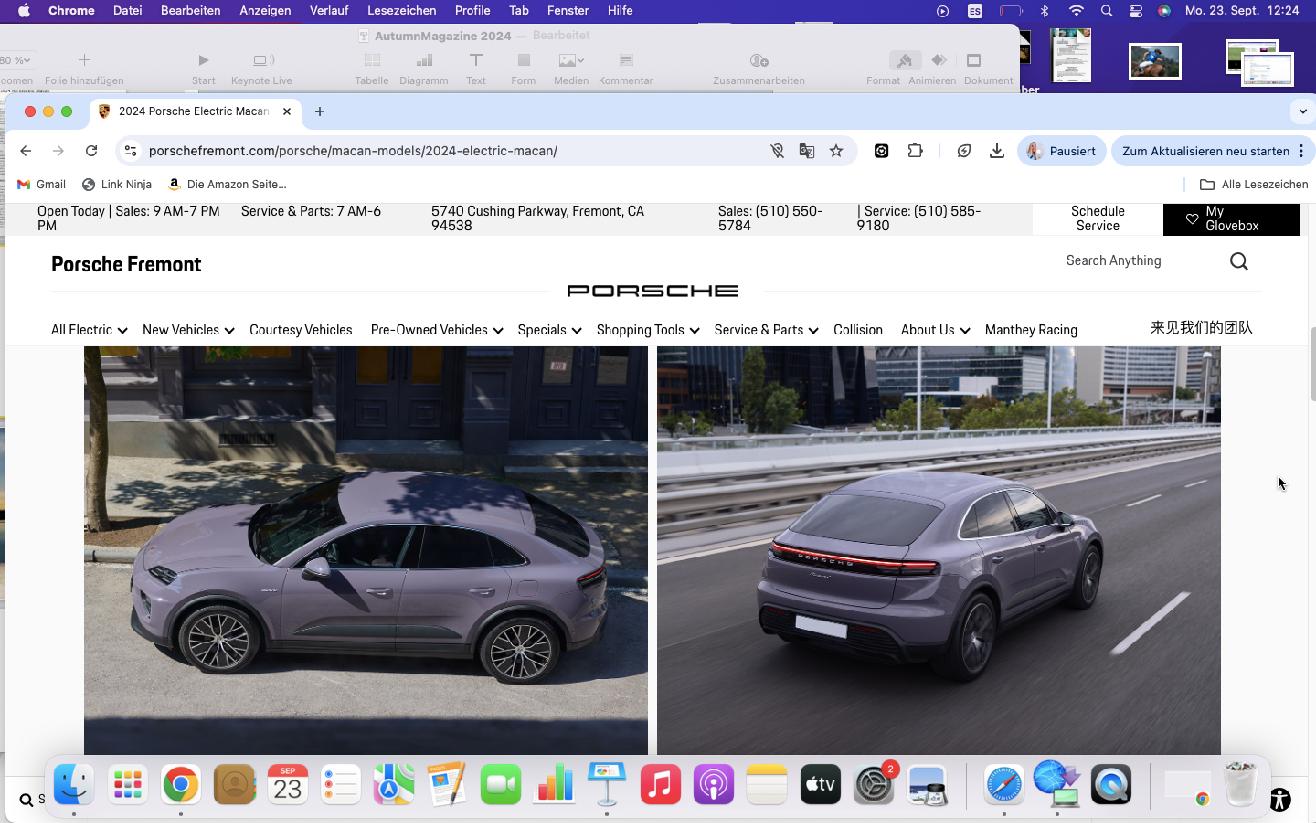Viewport: 1316px width, 823px height.
Task: Open the Die Amazon Seite bookmark
Action: (x=227, y=184)
